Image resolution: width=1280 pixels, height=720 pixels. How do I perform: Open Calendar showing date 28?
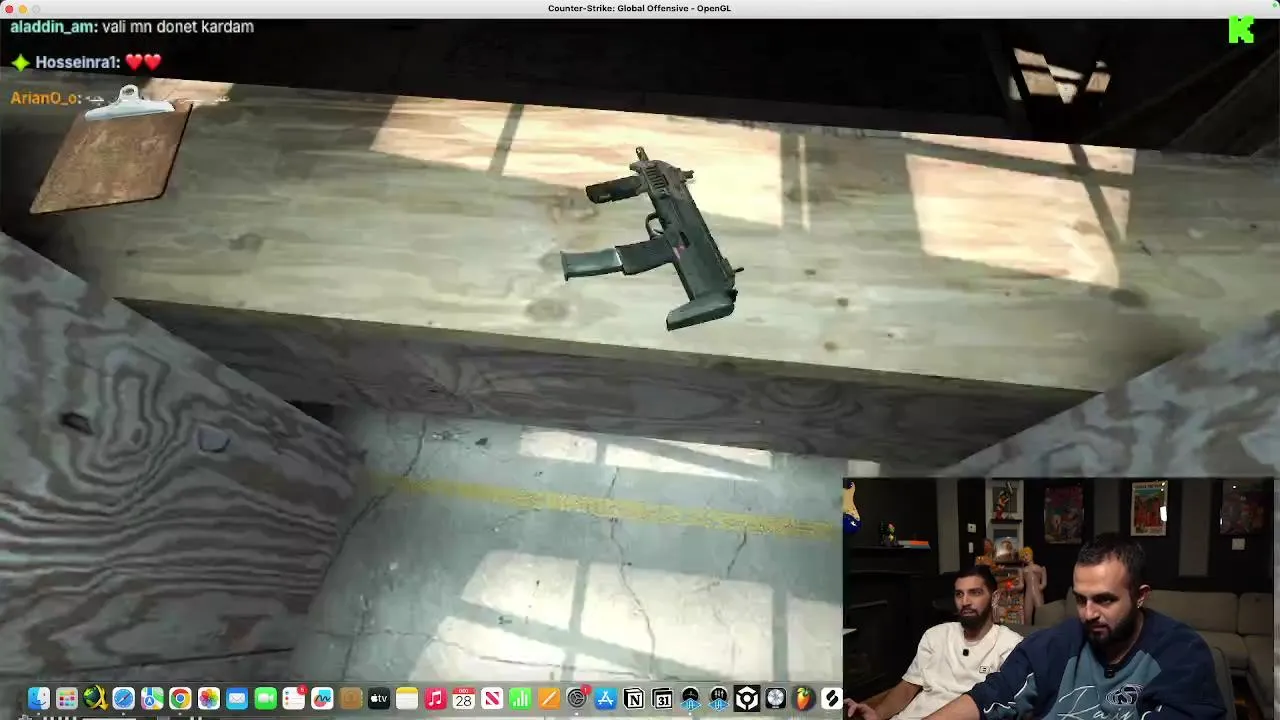[464, 699]
